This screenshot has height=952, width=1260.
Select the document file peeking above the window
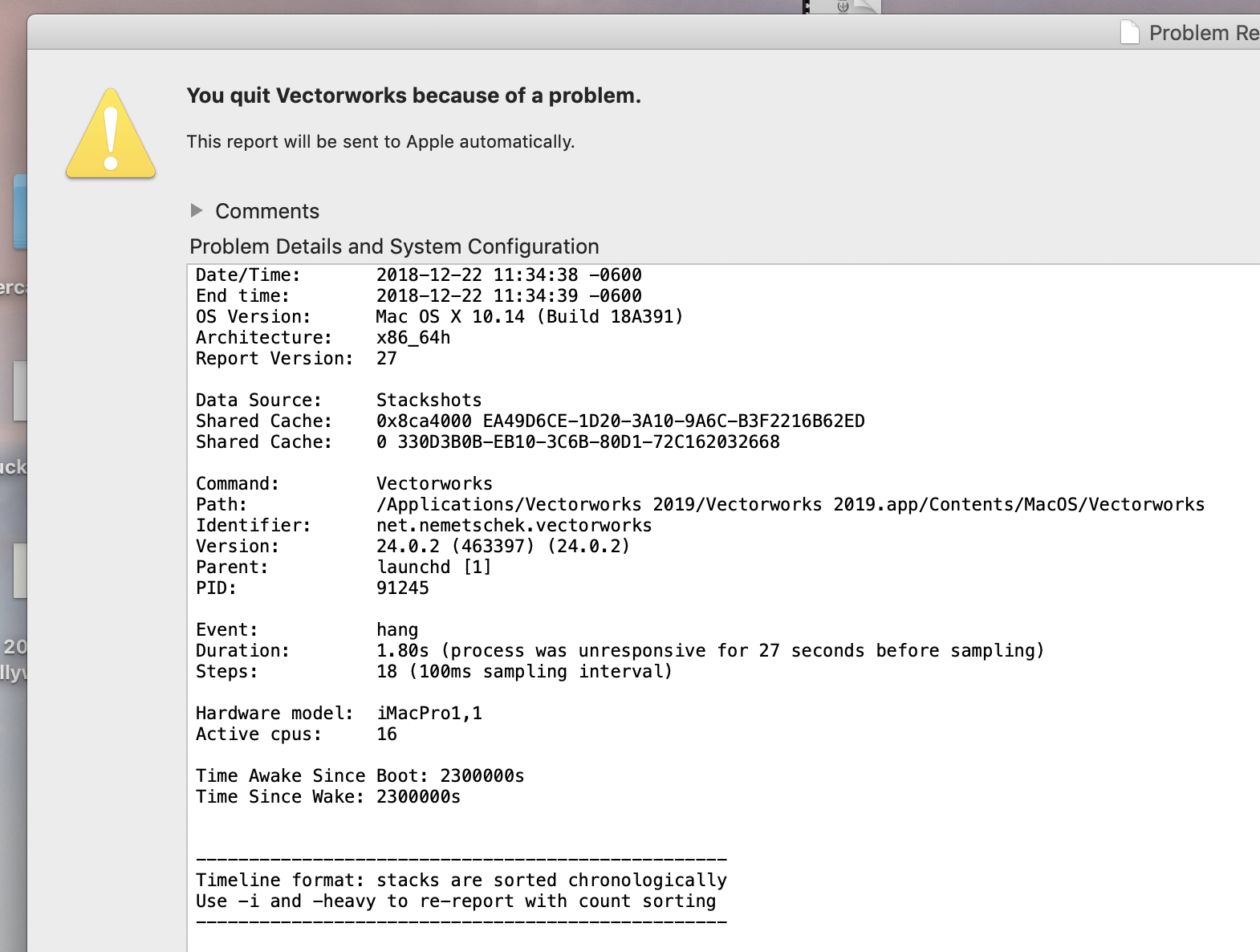[x=843, y=7]
